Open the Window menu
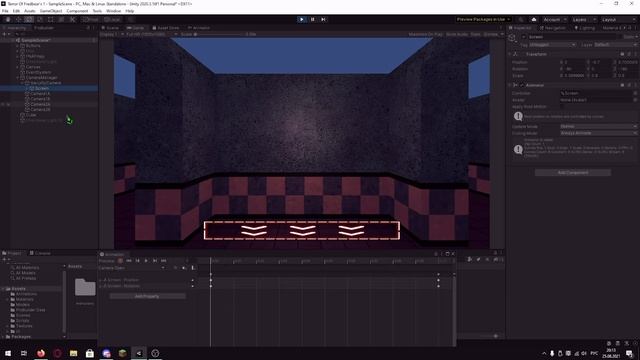The width and height of the screenshot is (640, 360). 113,11
